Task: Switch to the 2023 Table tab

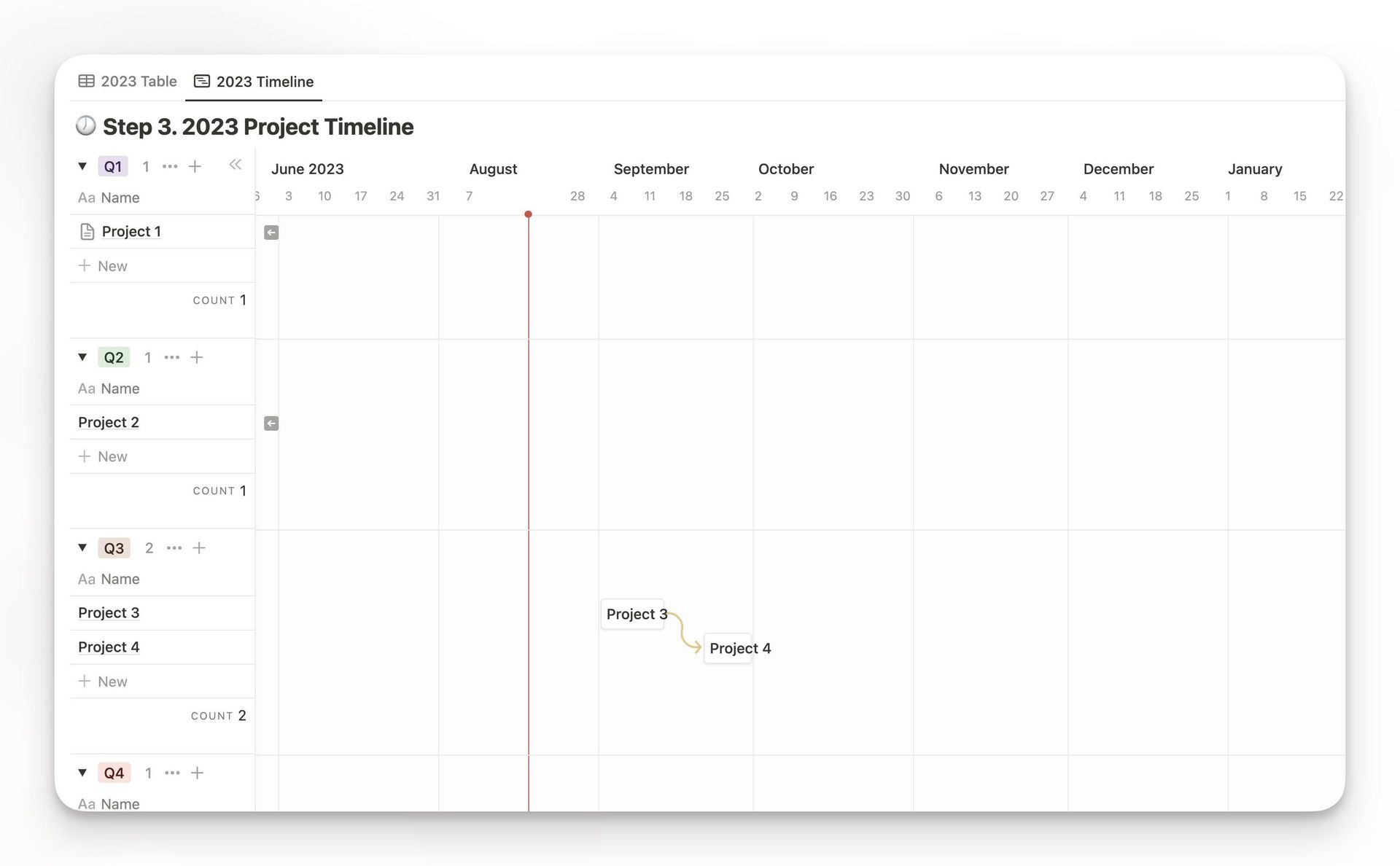Action: (x=128, y=82)
